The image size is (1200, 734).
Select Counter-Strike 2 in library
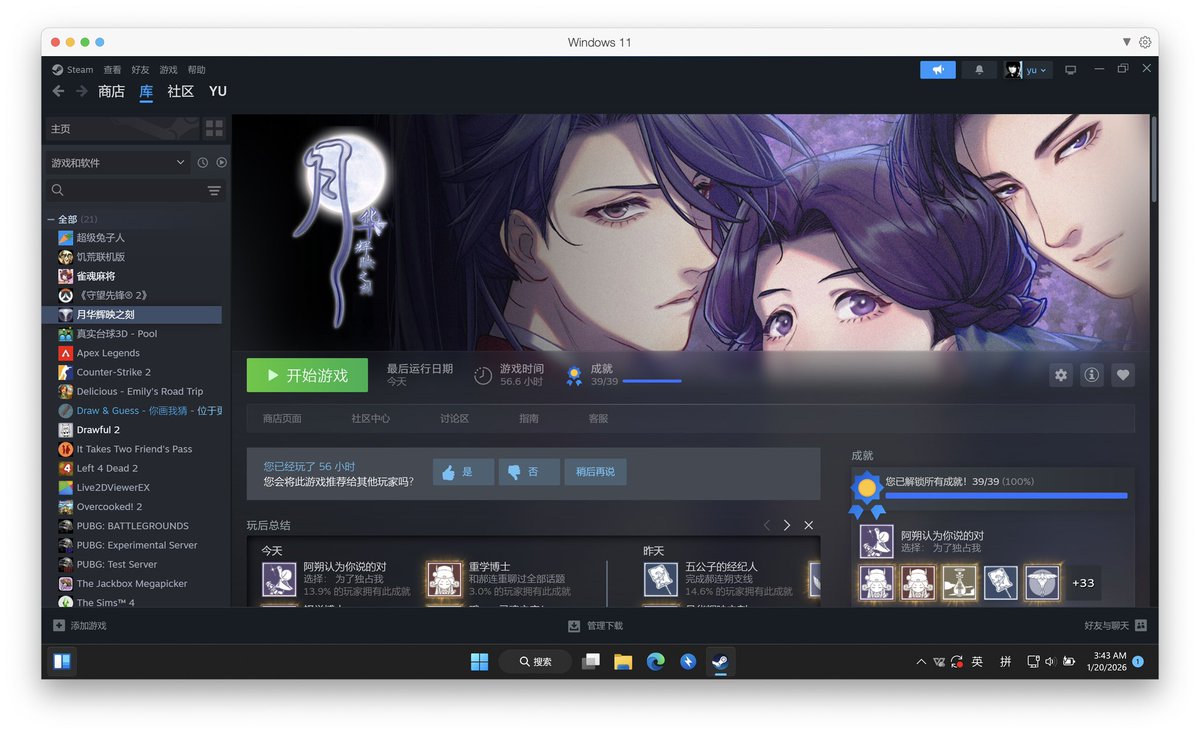coord(137,372)
